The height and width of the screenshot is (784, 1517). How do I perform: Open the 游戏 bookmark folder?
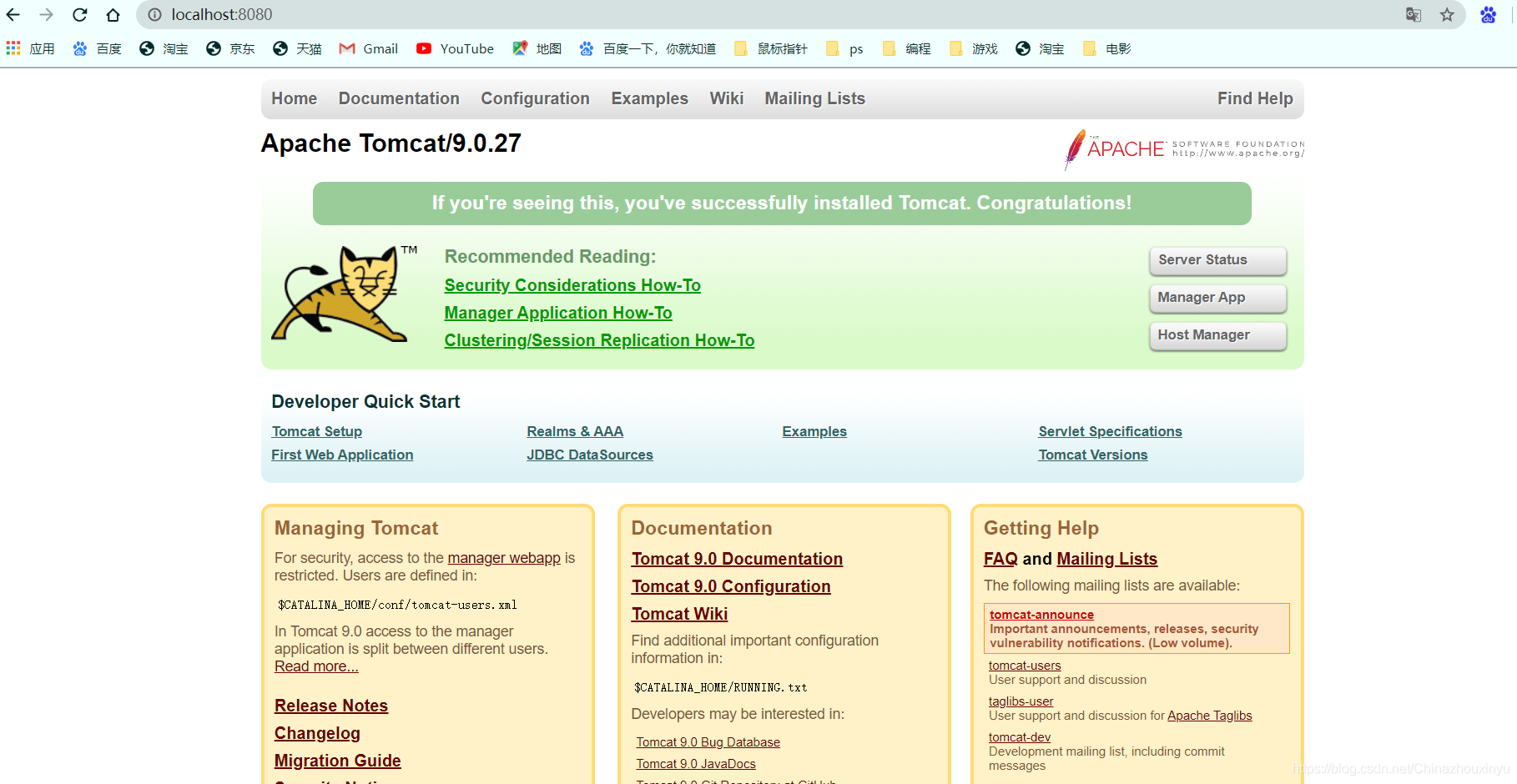click(x=974, y=49)
